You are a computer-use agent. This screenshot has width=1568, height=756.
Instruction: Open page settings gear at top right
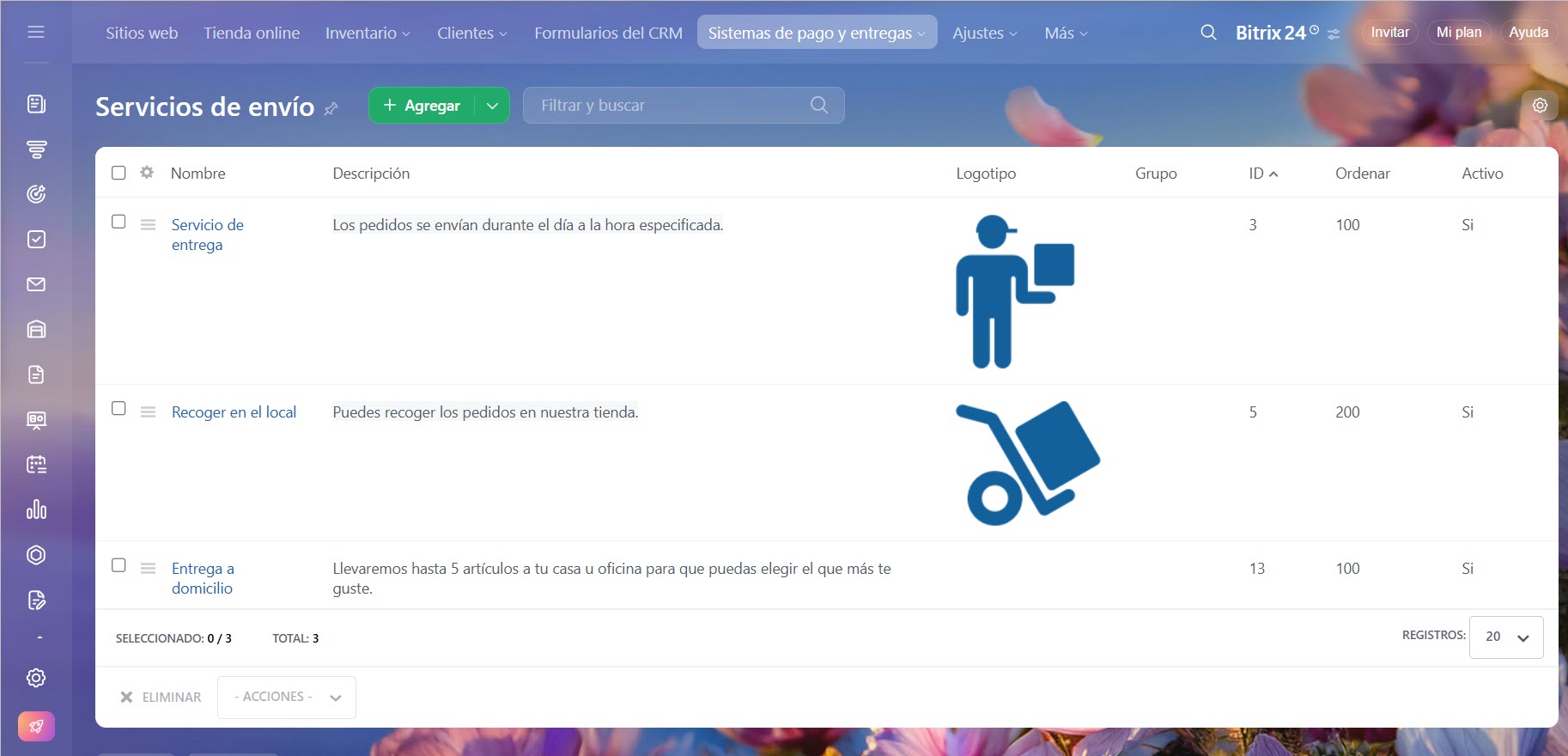coord(1540,106)
